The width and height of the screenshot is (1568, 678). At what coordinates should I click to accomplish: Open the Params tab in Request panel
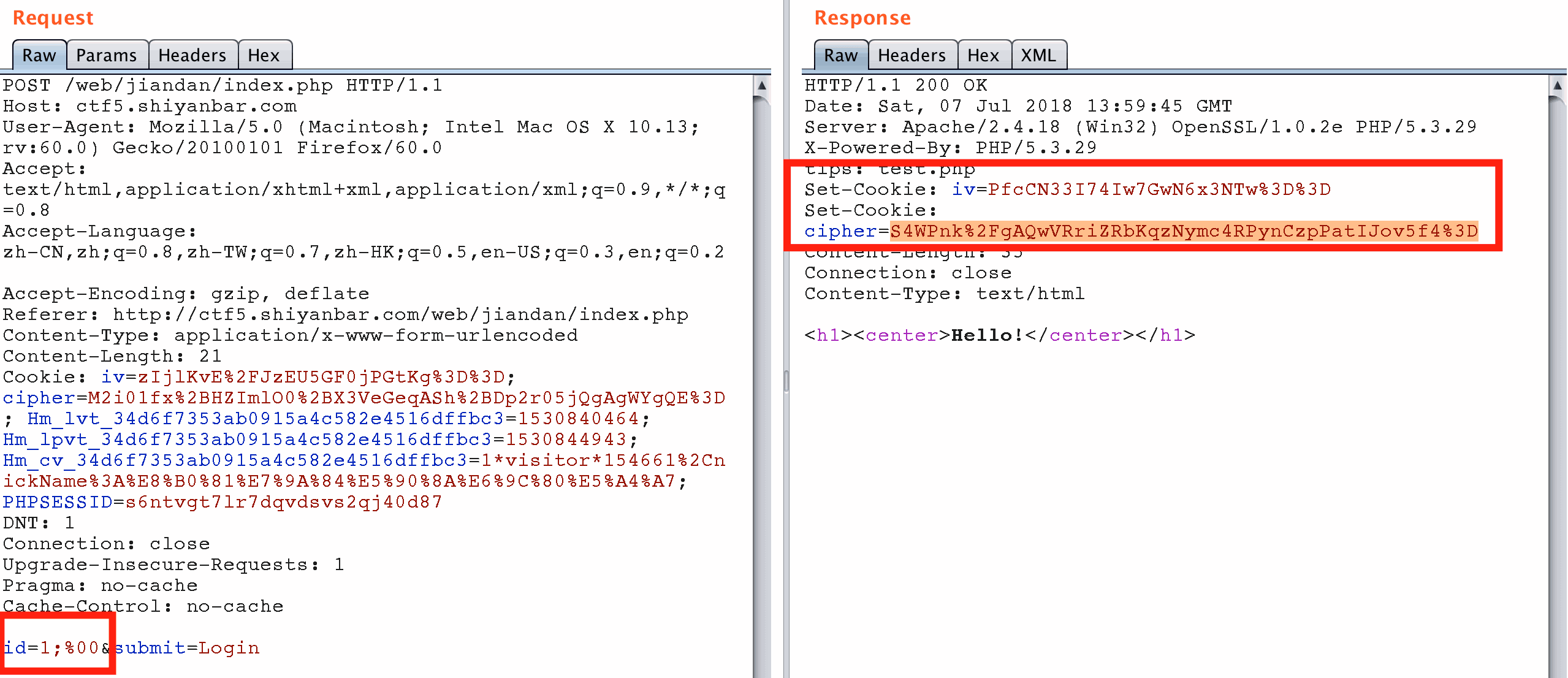107,55
